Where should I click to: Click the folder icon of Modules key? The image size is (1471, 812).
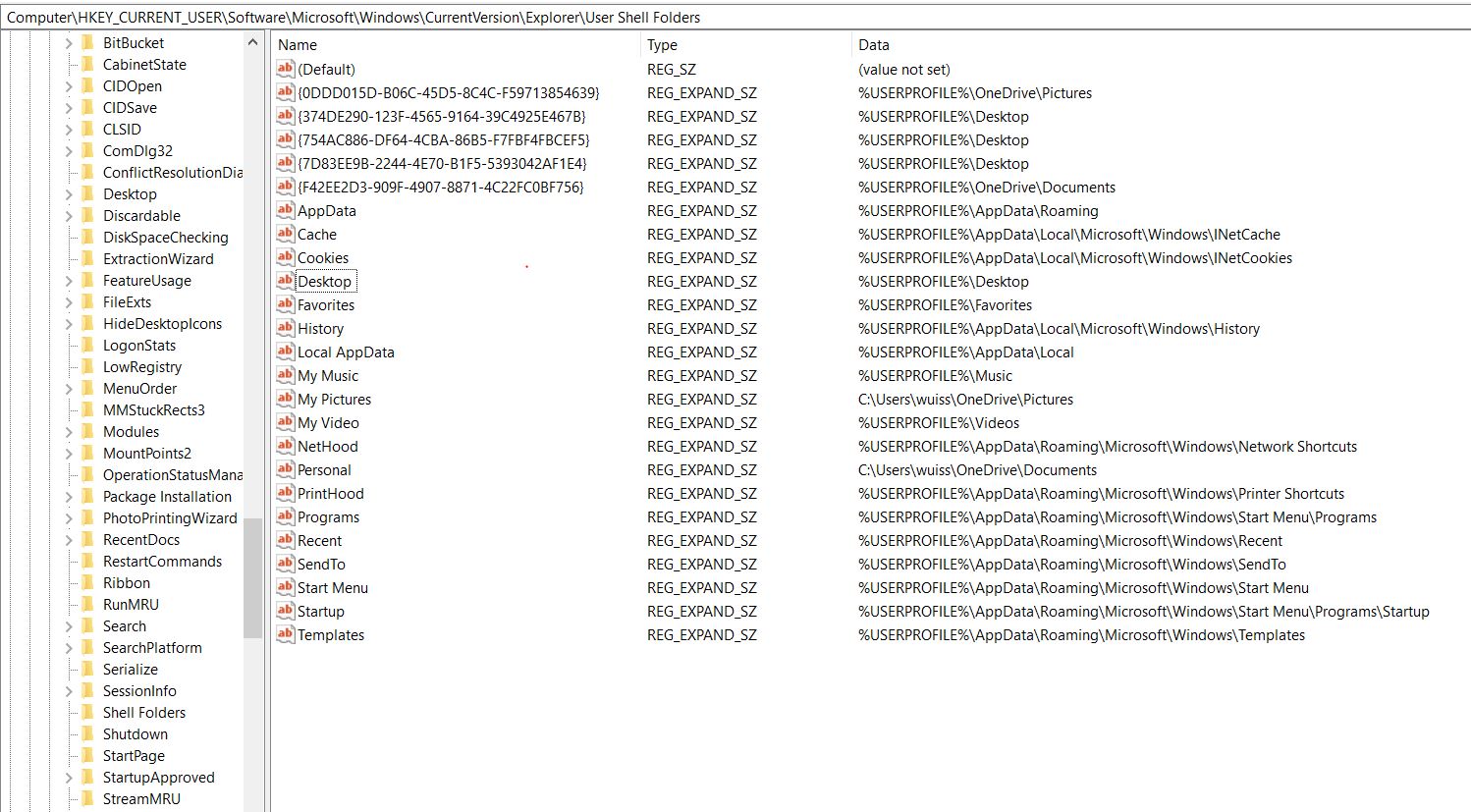tap(87, 431)
